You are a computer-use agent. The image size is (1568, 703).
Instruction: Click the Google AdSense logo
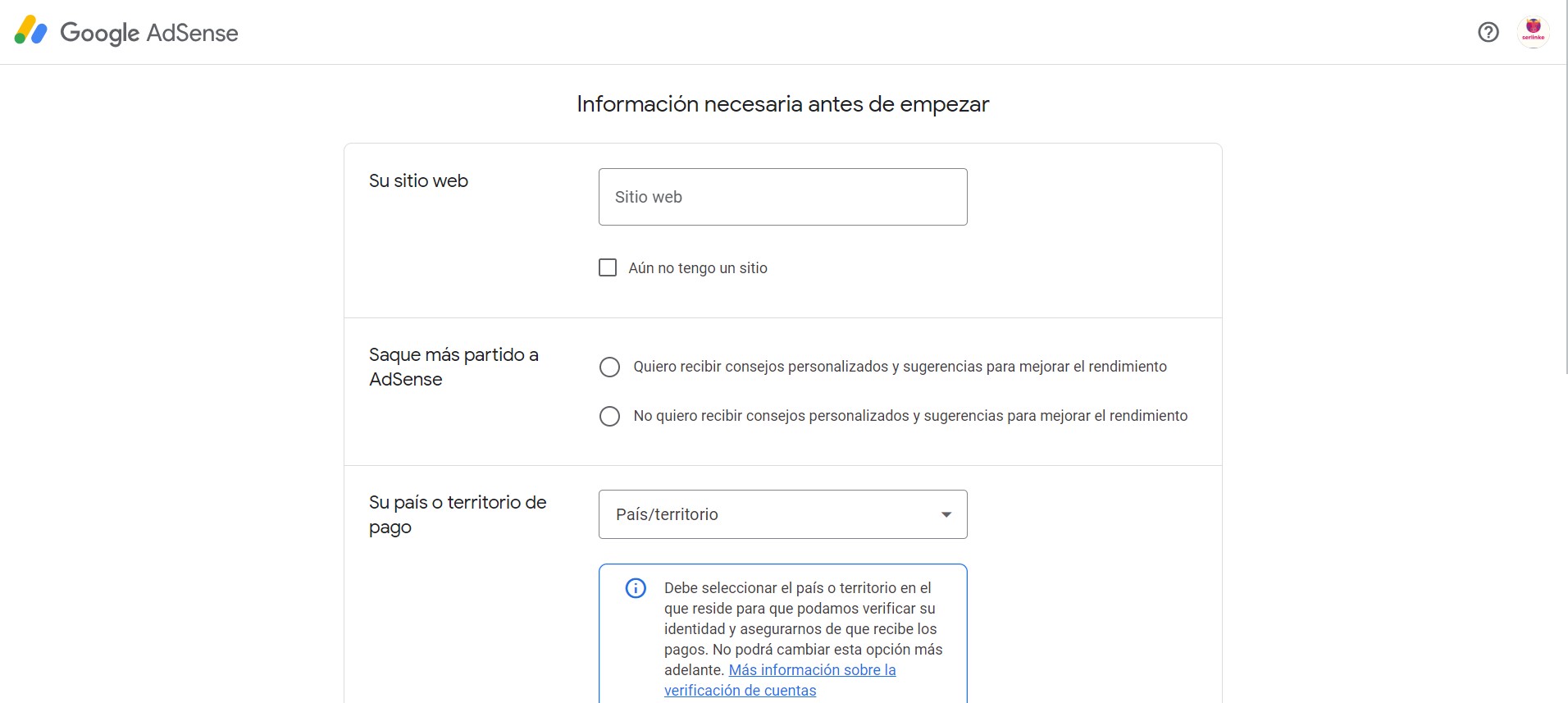[x=126, y=32]
